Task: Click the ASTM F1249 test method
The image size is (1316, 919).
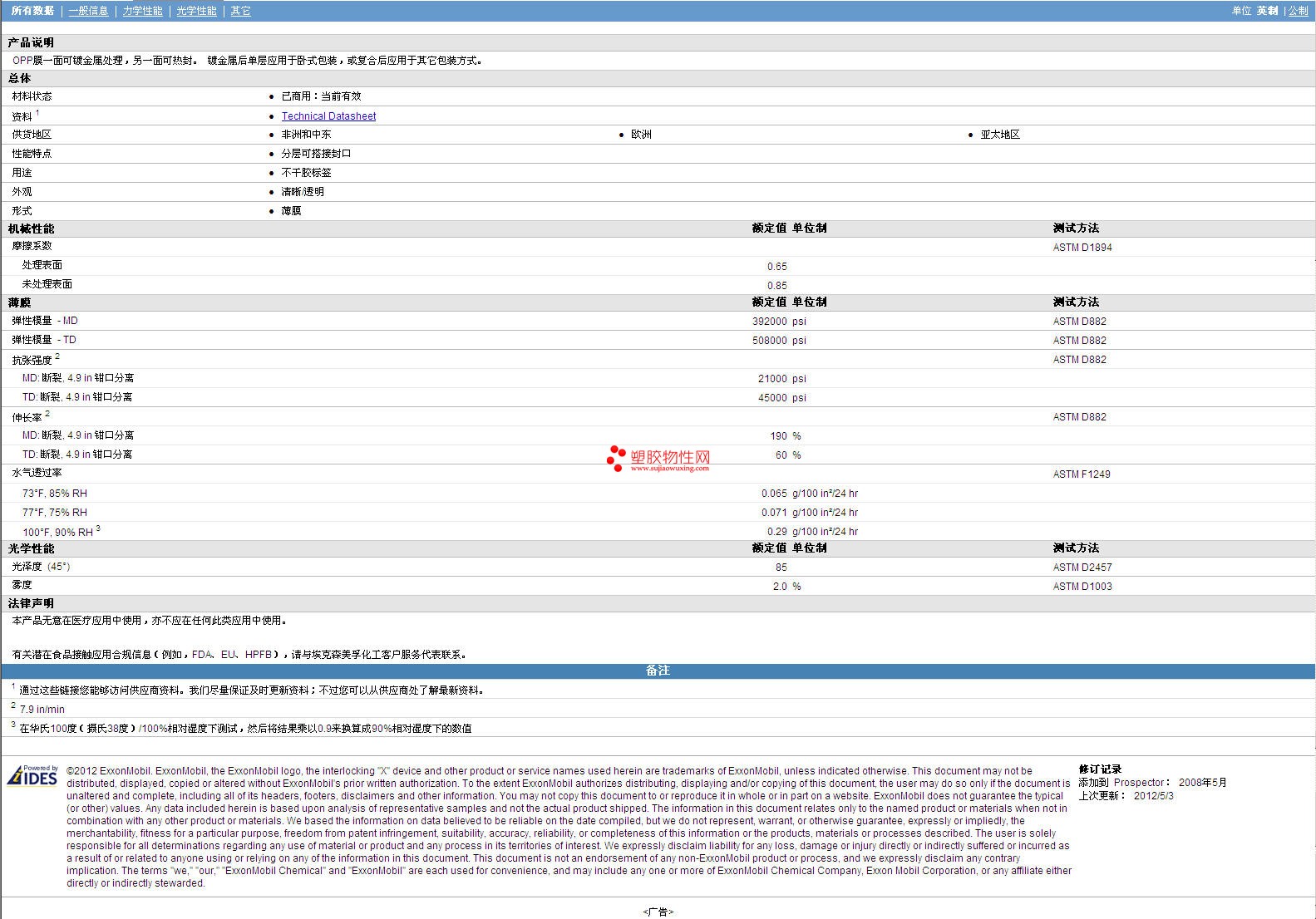Action: click(x=1081, y=474)
